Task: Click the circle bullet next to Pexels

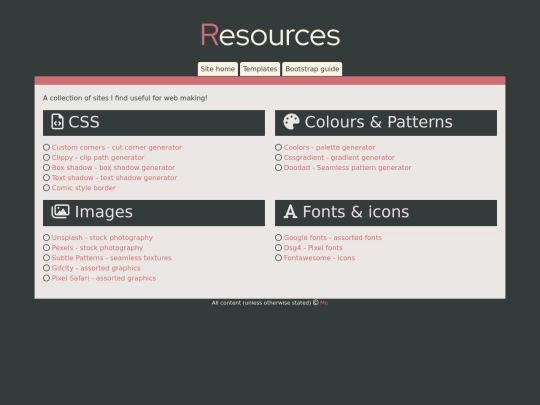Action: [46, 248]
